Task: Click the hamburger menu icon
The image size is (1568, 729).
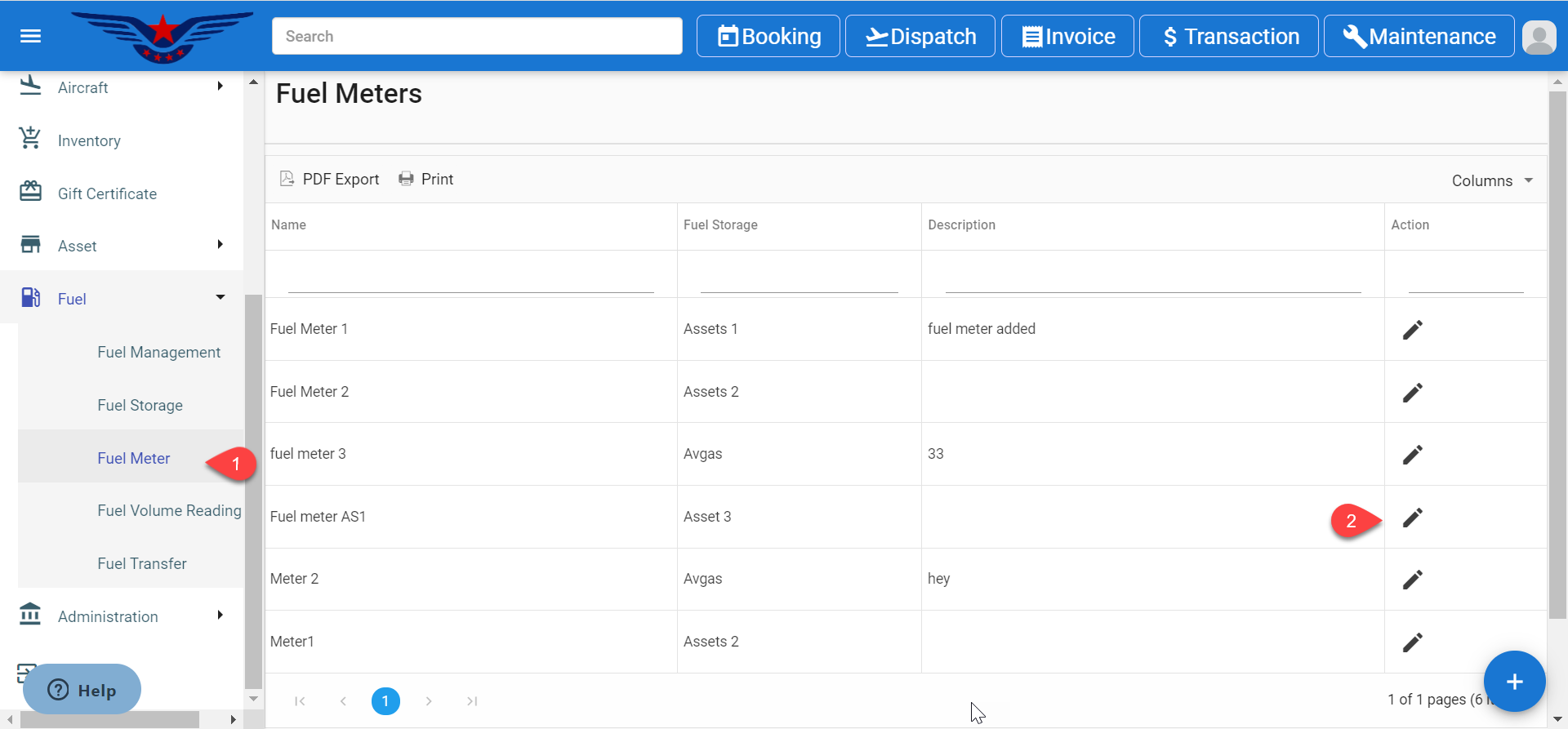Action: (x=30, y=36)
